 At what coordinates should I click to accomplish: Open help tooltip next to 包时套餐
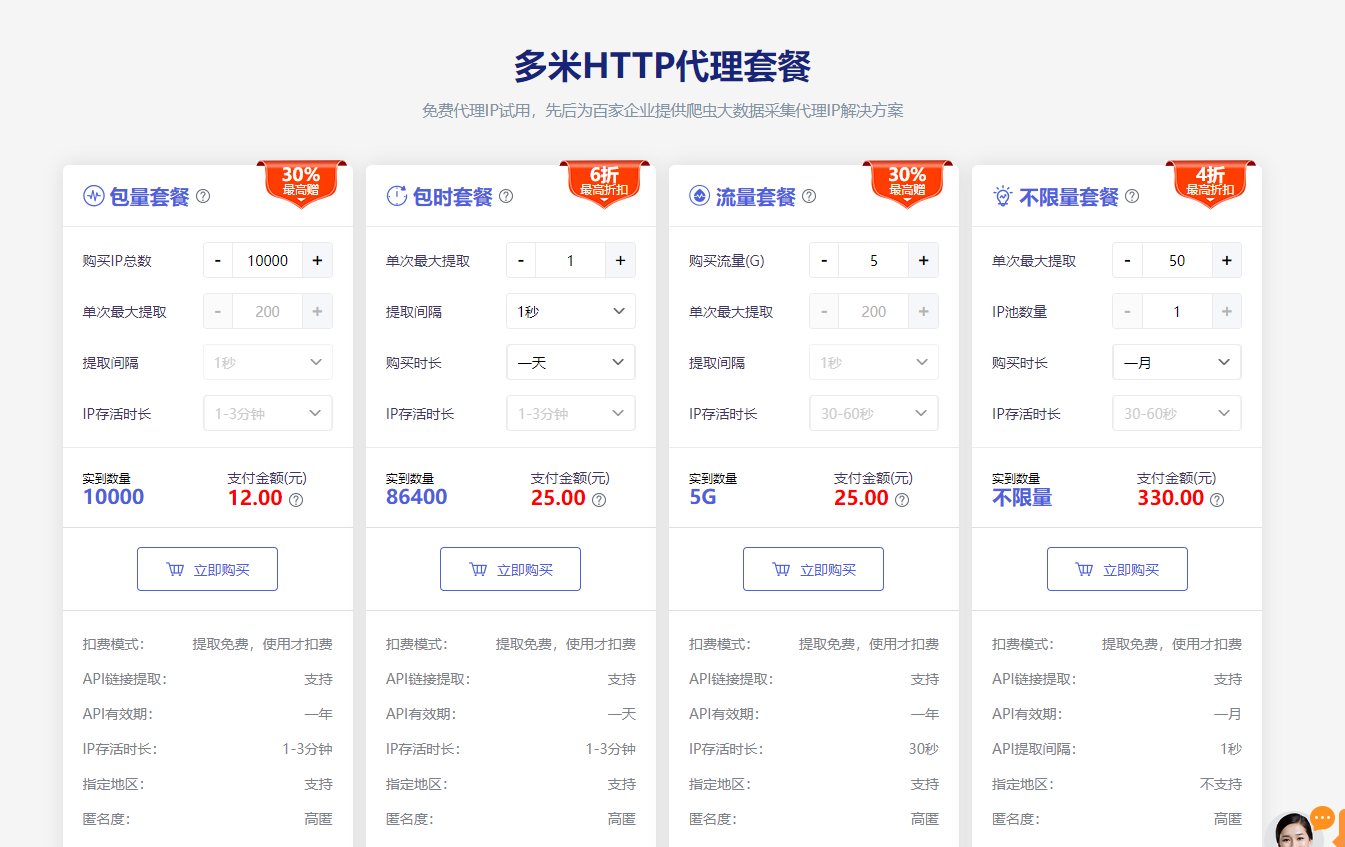(x=506, y=196)
